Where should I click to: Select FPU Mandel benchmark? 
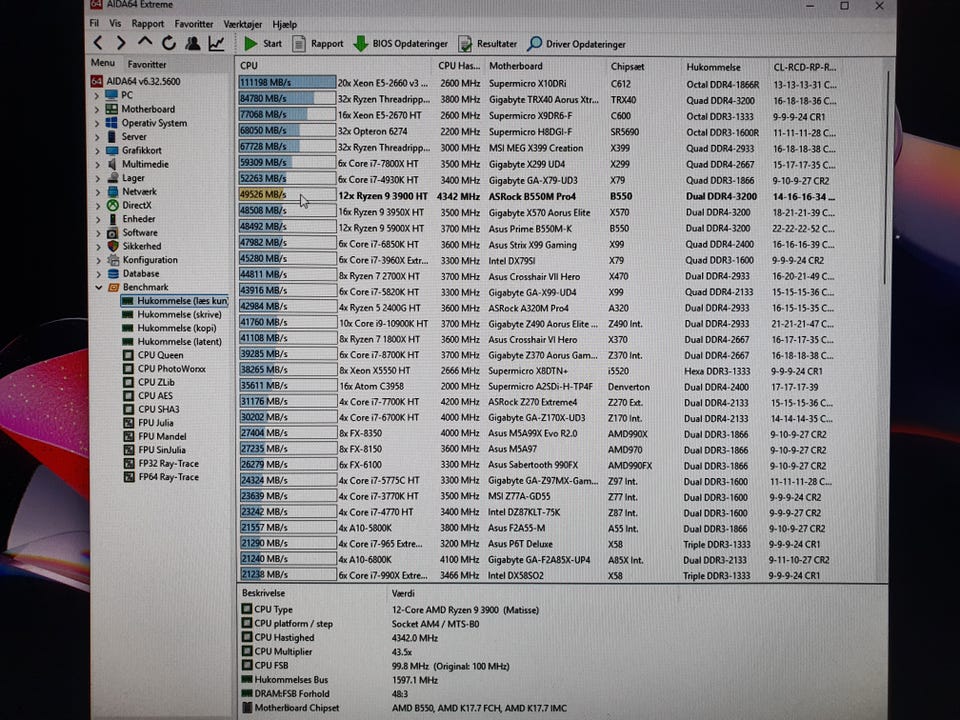tap(155, 436)
